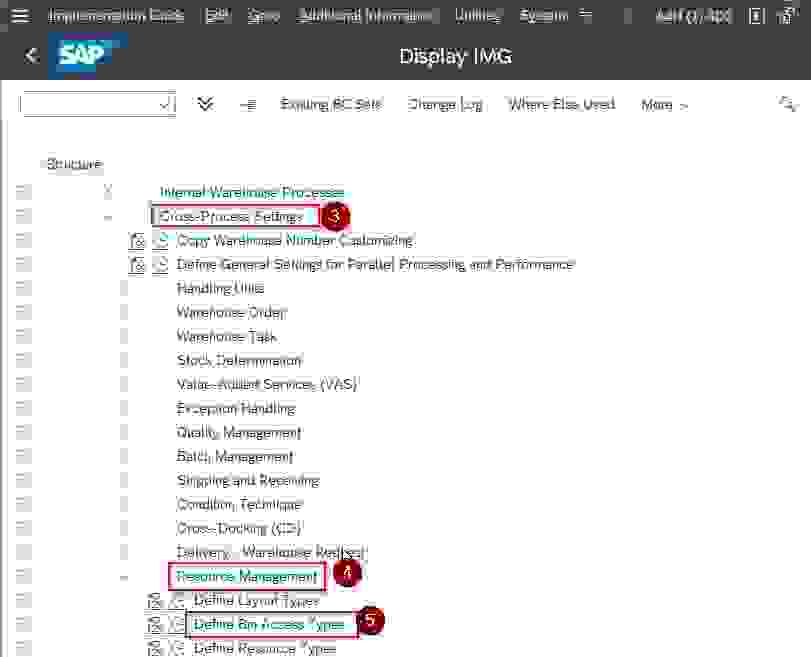This screenshot has height=657, width=811.
Task: Click the documentation icon beside Define Layout Types
Action: coord(154,600)
